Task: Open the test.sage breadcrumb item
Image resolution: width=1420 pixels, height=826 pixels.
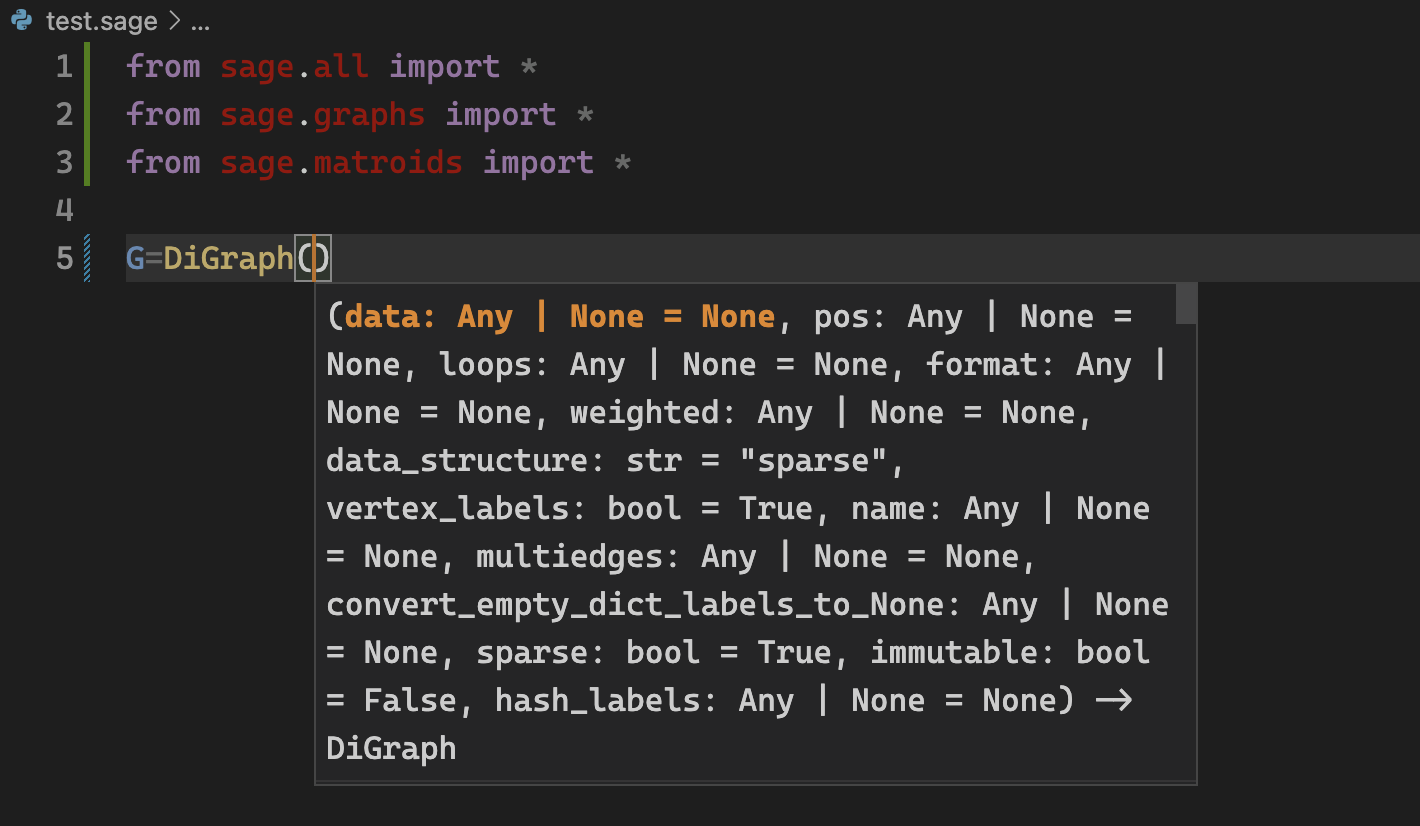Action: [101, 22]
